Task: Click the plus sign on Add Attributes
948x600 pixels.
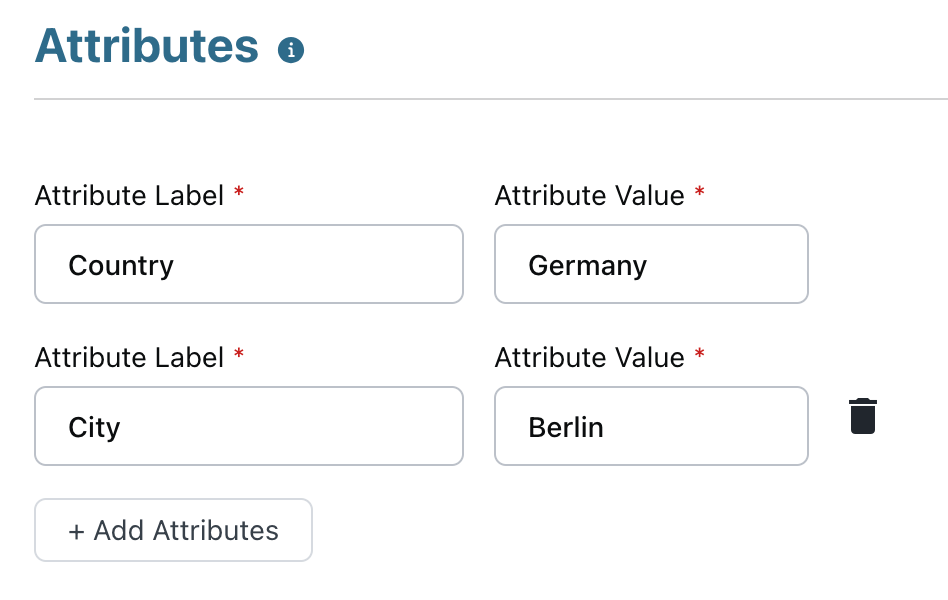Action: click(76, 531)
